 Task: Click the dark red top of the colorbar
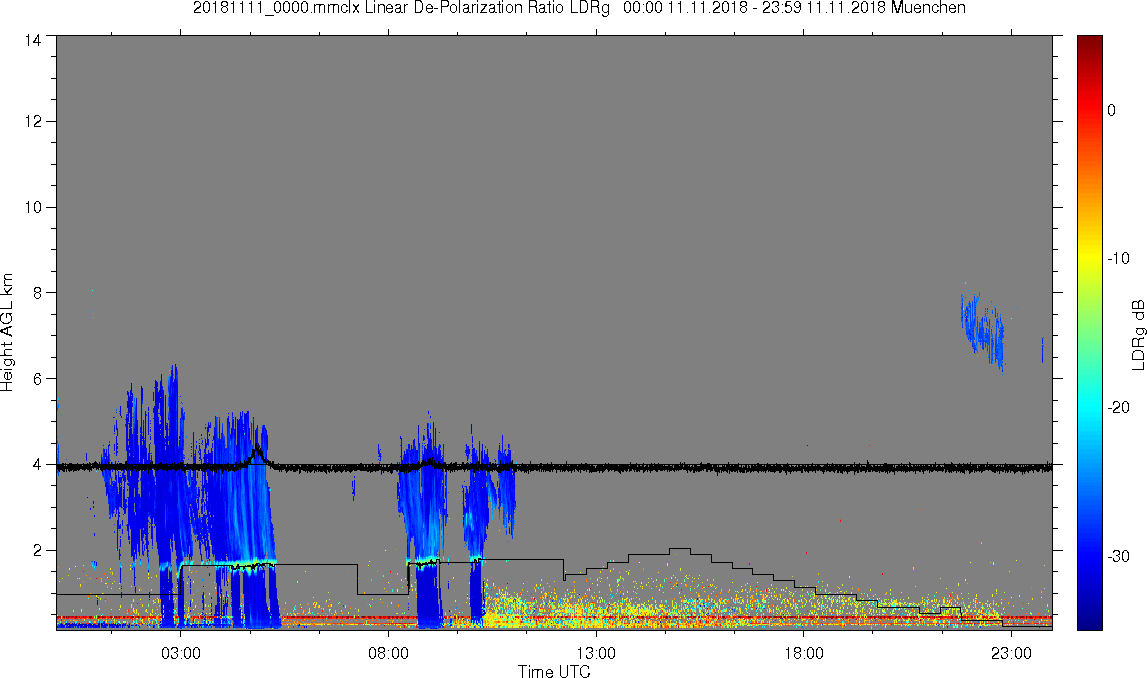pyautogui.click(x=1089, y=42)
